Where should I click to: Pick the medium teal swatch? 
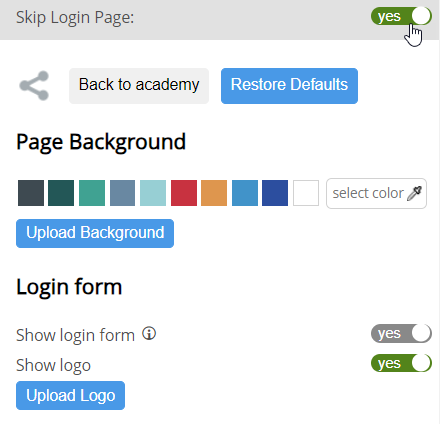[92, 193]
